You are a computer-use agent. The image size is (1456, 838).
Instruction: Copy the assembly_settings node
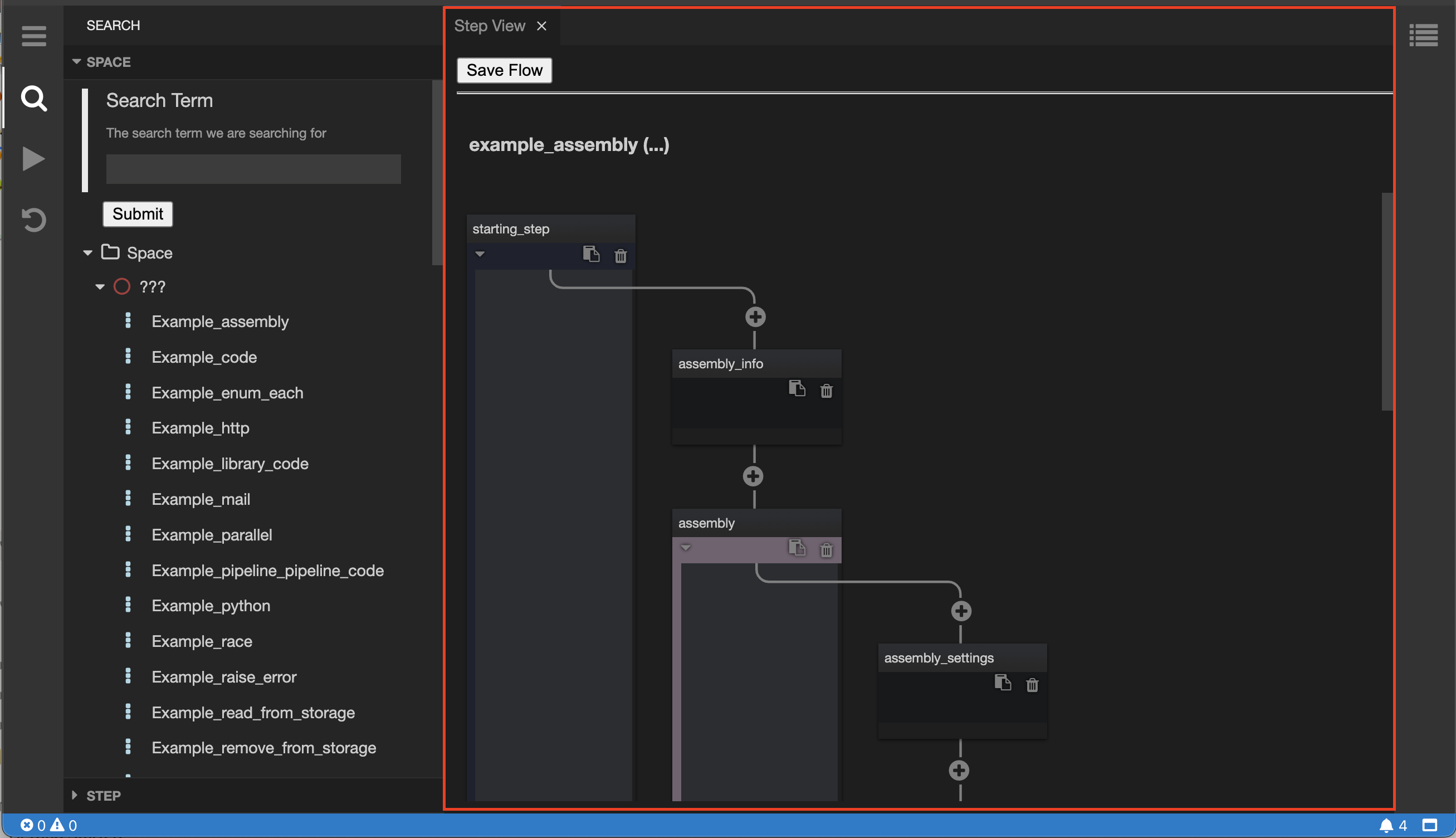1003,683
